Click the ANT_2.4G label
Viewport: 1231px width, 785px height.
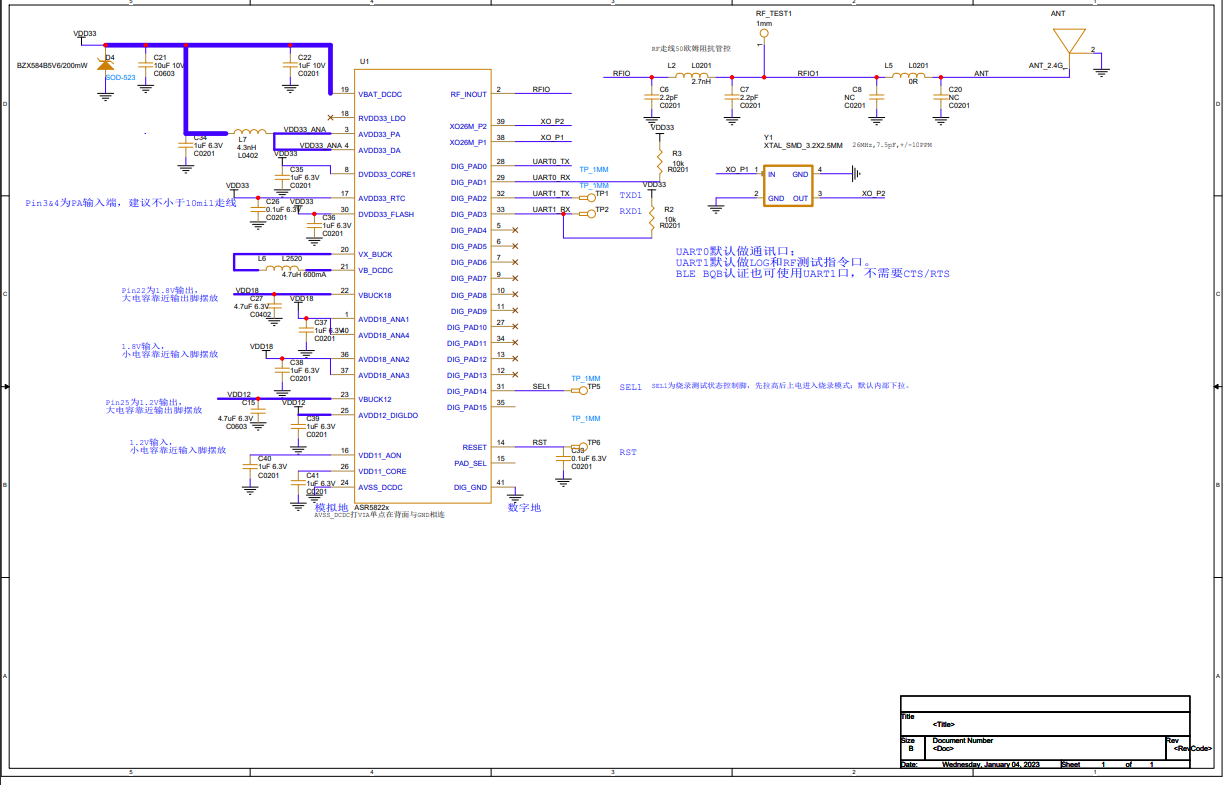click(x=1047, y=65)
